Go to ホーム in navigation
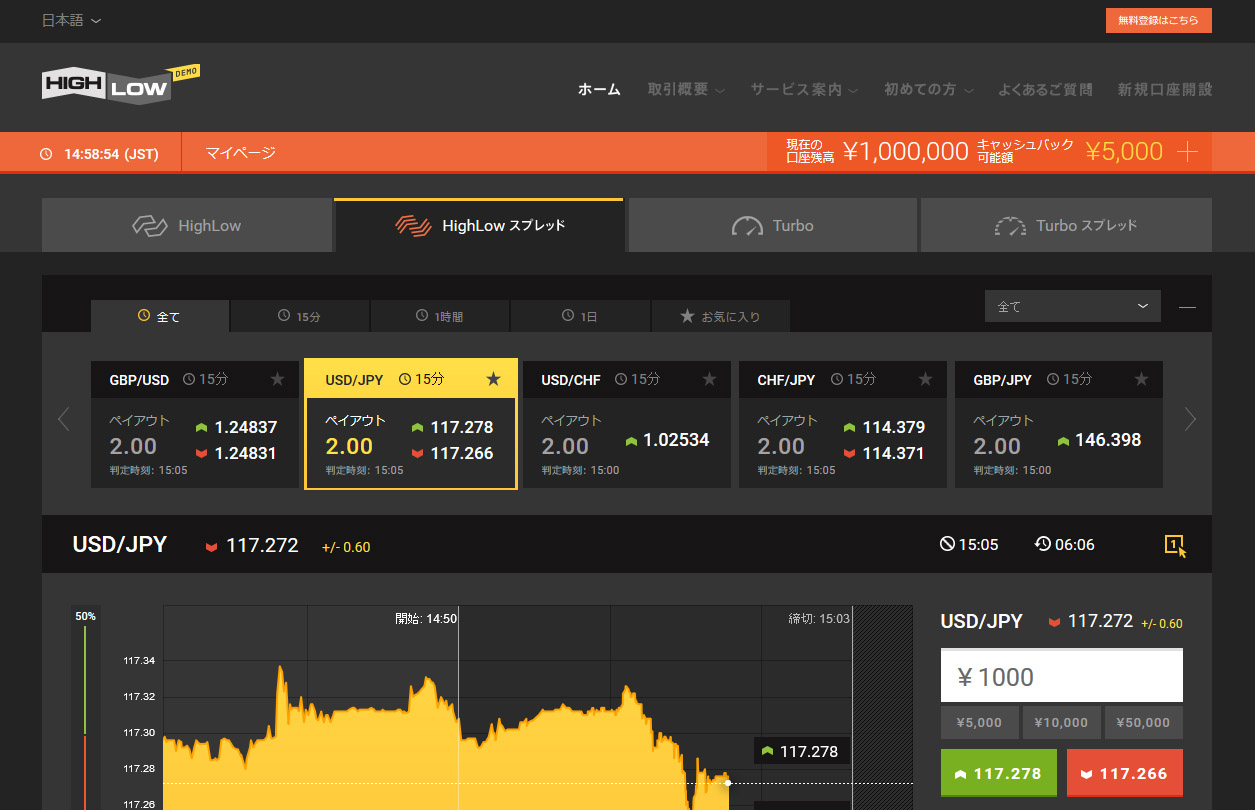1255x810 pixels. [599, 89]
